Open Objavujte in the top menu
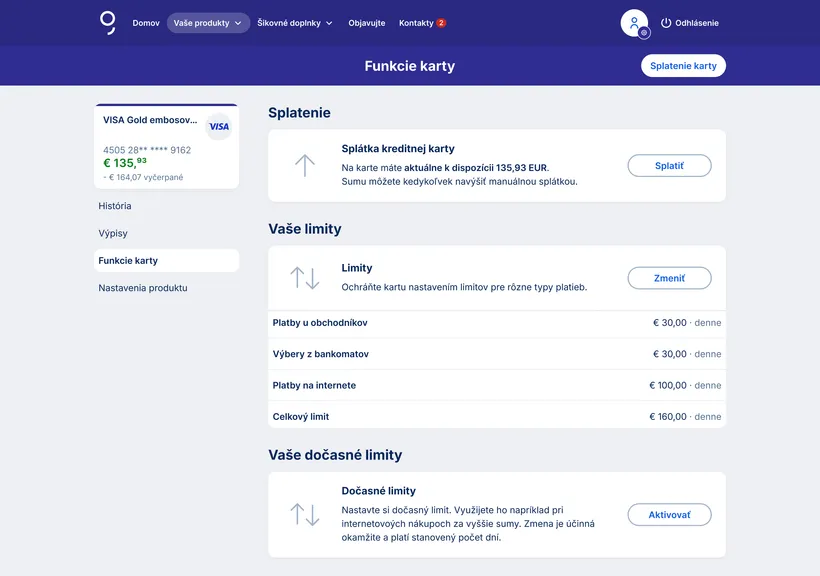 (x=366, y=23)
